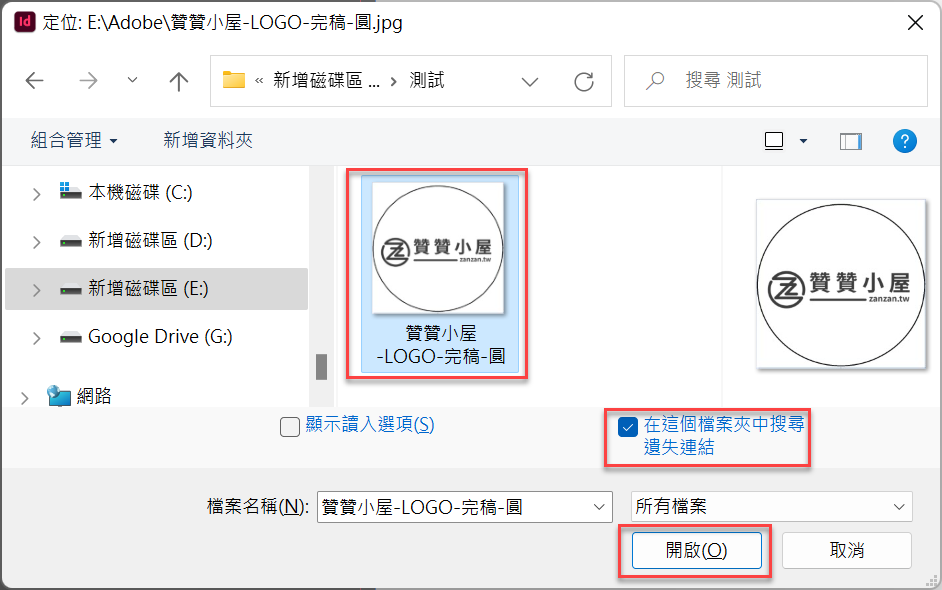Expand 新增磁碟區 (E:) tree node
The height and width of the screenshot is (590, 942).
point(37,290)
